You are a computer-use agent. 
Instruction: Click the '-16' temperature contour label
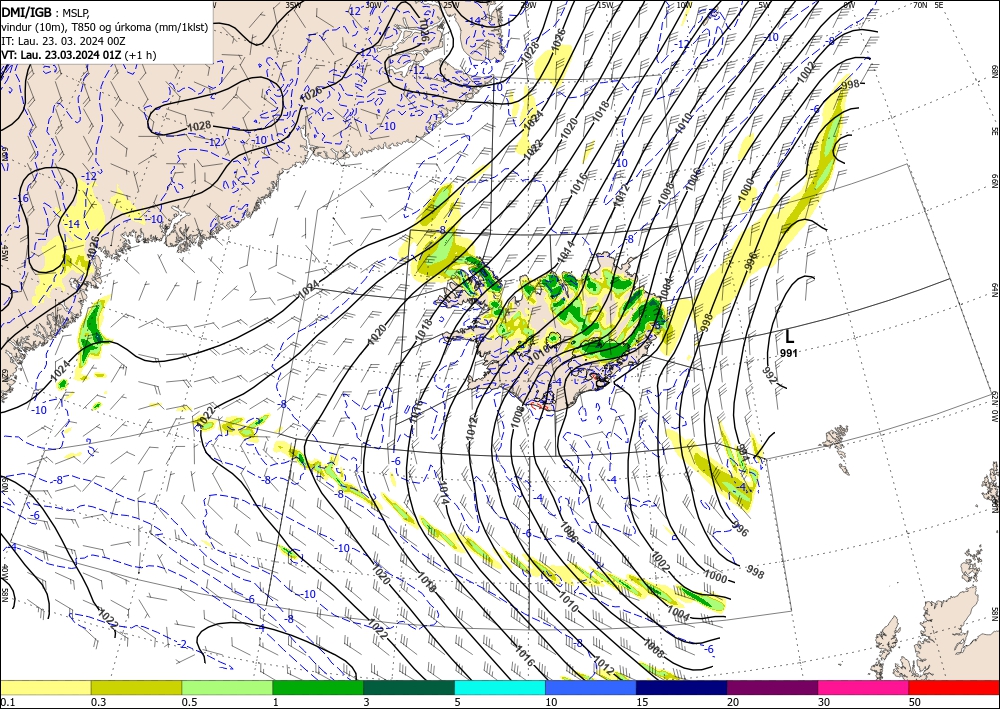[21, 199]
